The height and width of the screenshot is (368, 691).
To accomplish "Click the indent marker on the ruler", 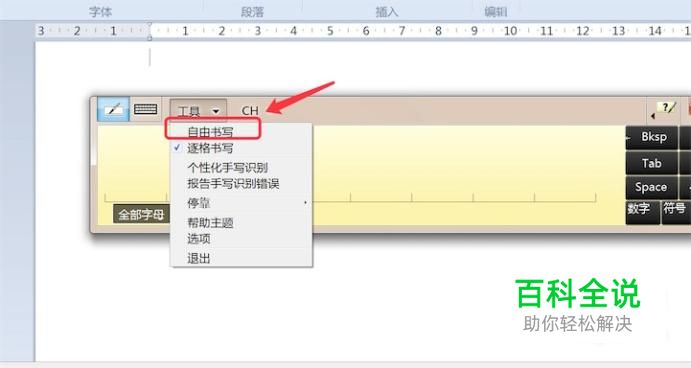I will pos(150,31).
